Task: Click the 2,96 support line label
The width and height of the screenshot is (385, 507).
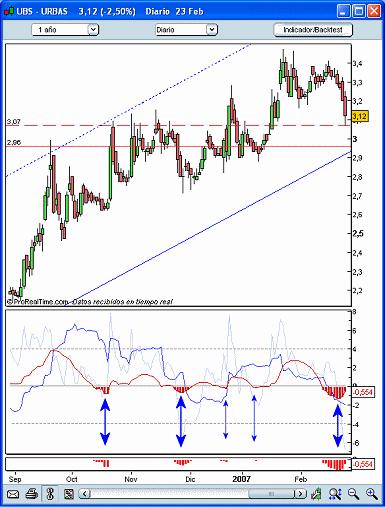Action: click(14, 143)
